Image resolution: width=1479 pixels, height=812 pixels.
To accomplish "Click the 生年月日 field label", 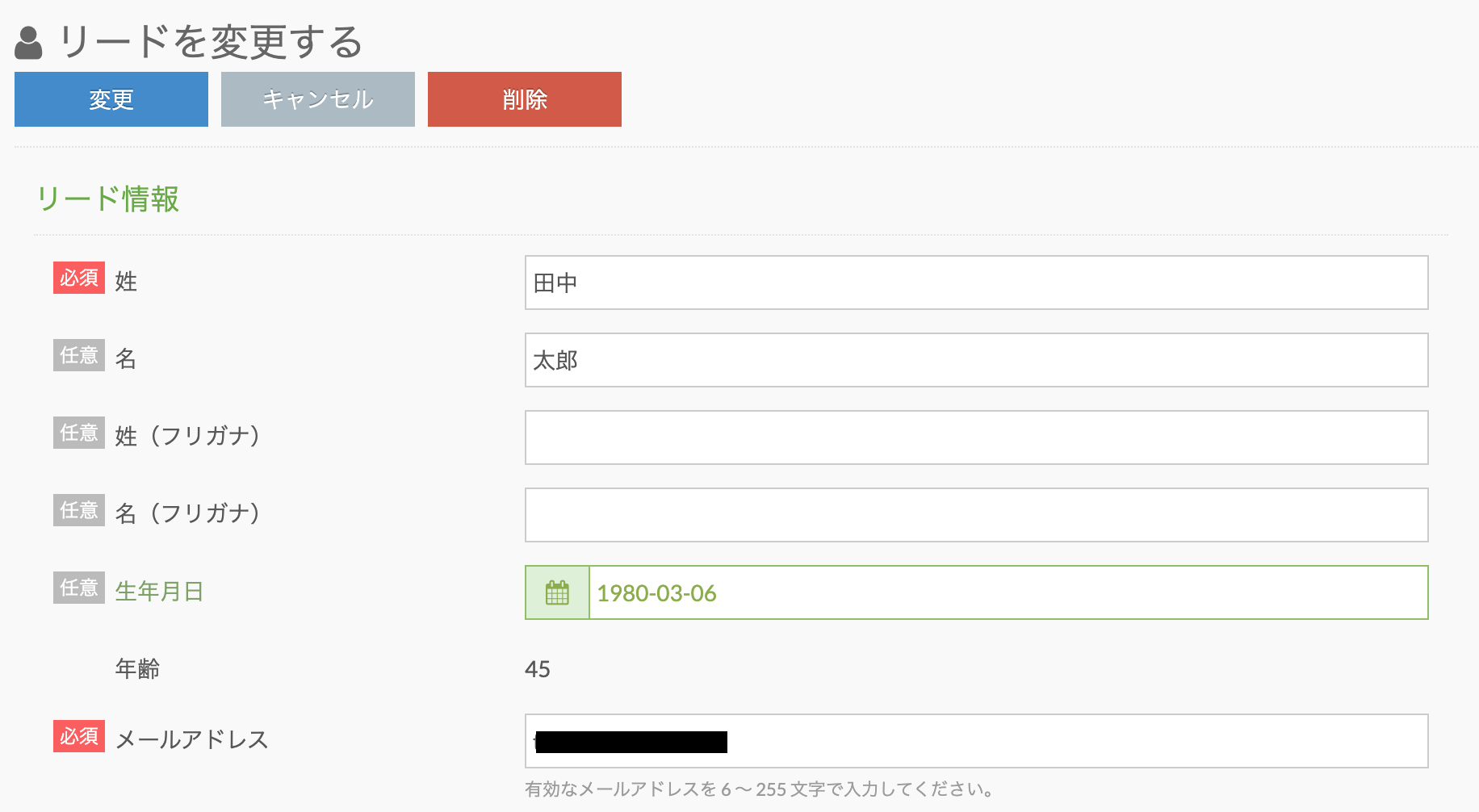I will tap(159, 591).
